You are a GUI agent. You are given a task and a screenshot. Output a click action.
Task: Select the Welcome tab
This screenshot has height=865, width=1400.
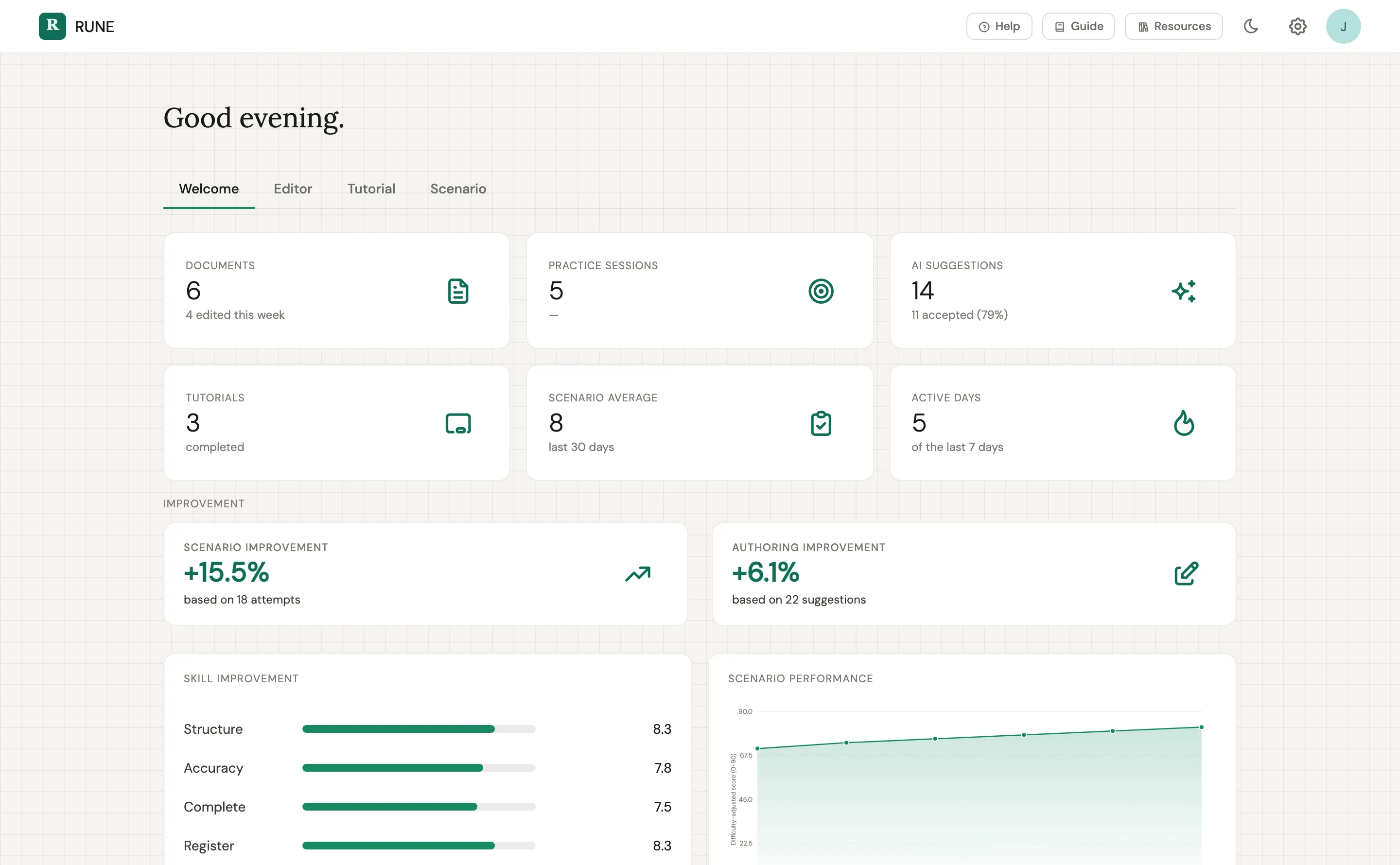tap(208, 189)
